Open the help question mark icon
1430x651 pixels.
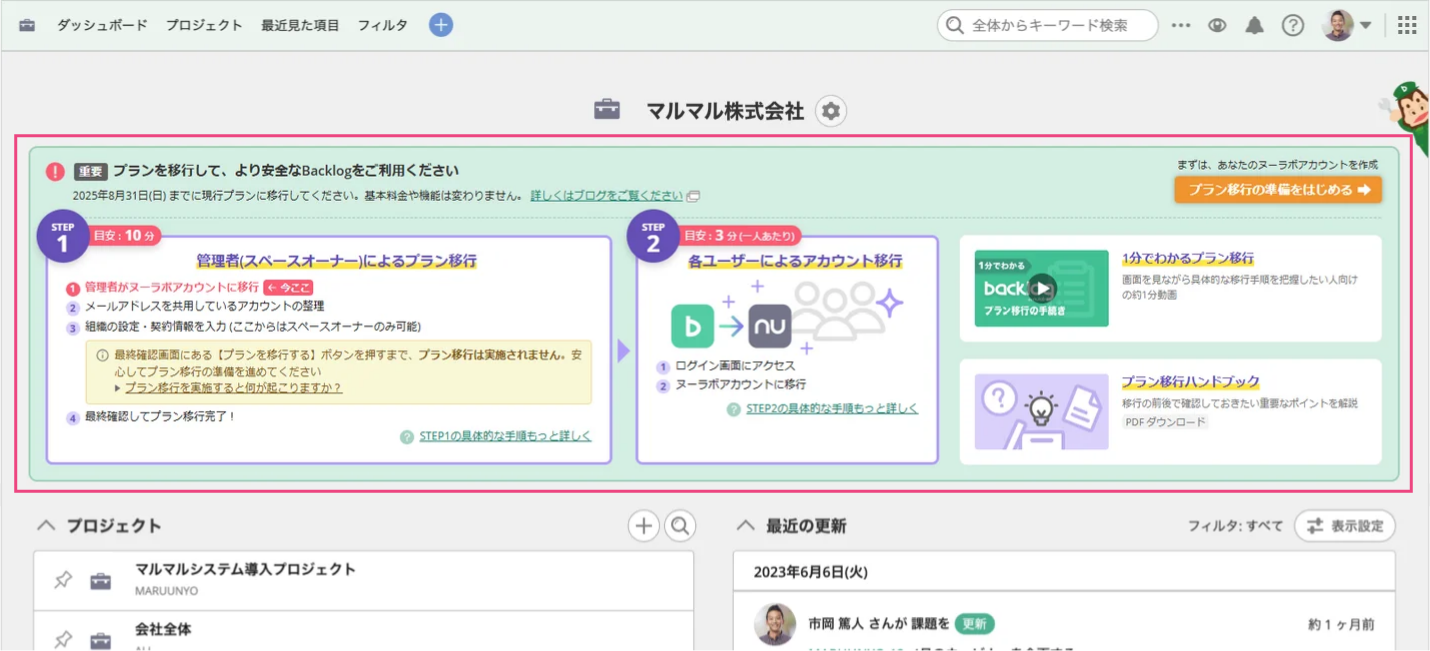(x=1293, y=26)
